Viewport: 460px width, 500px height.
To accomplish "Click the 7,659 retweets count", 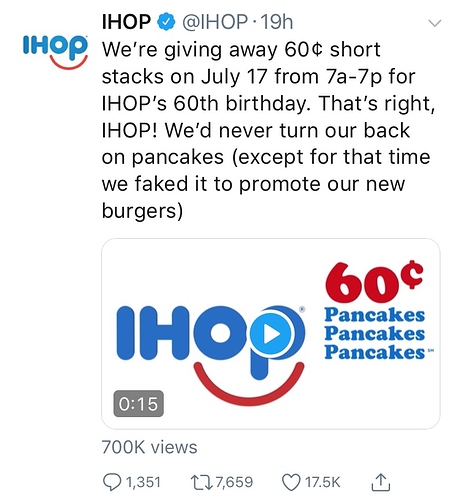I will click(234, 483).
